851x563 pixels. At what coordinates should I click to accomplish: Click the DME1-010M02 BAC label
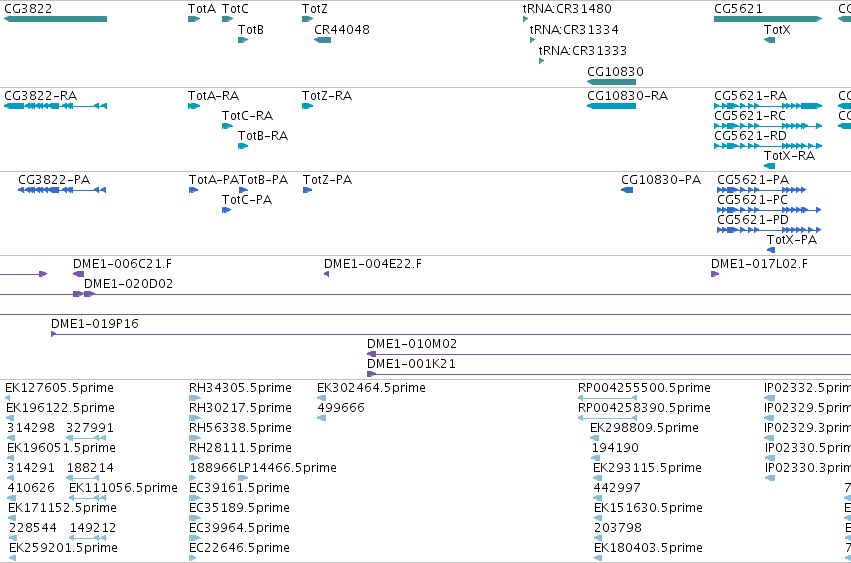[x=412, y=344]
